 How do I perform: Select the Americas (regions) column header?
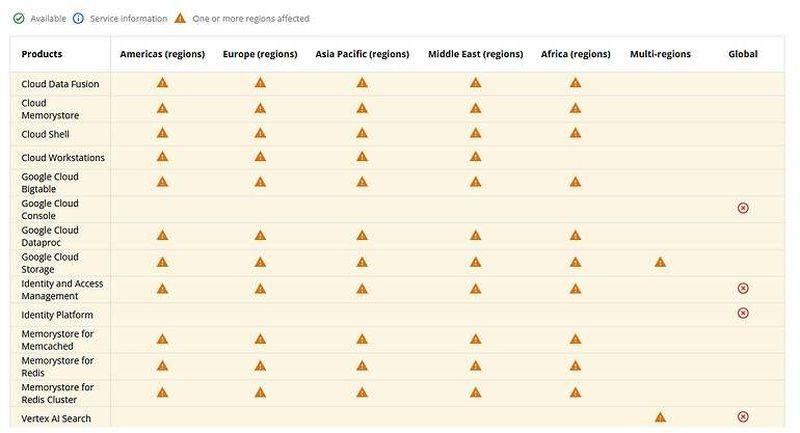pos(162,54)
